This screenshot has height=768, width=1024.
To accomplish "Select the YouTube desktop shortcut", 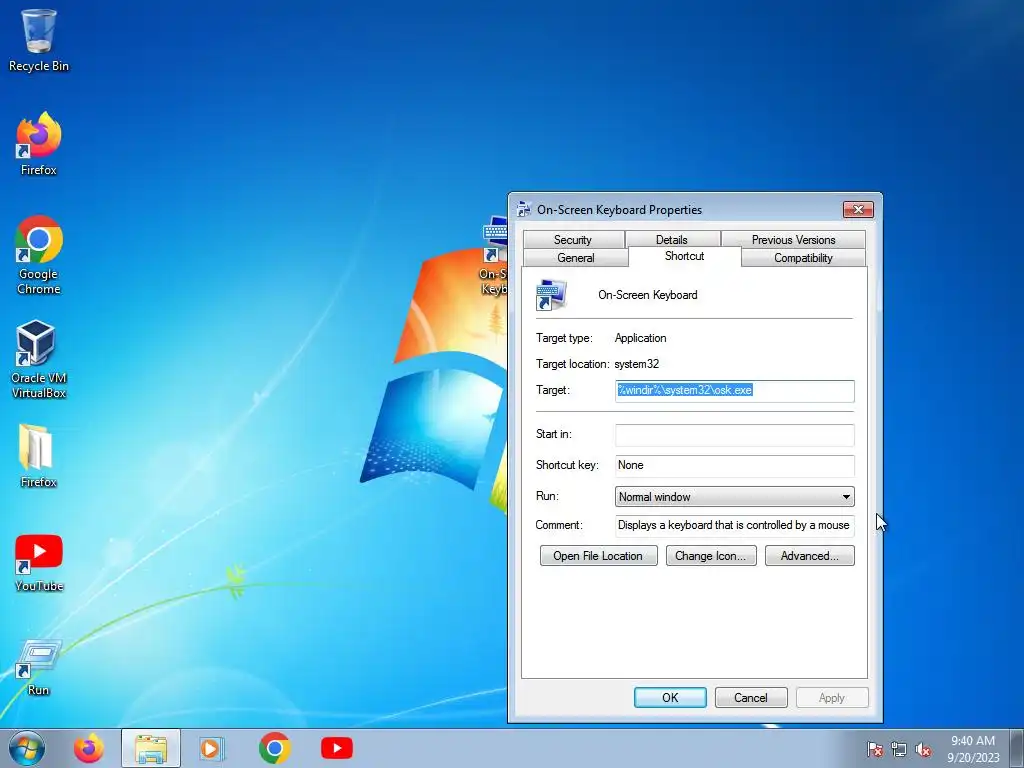I will tap(39, 562).
